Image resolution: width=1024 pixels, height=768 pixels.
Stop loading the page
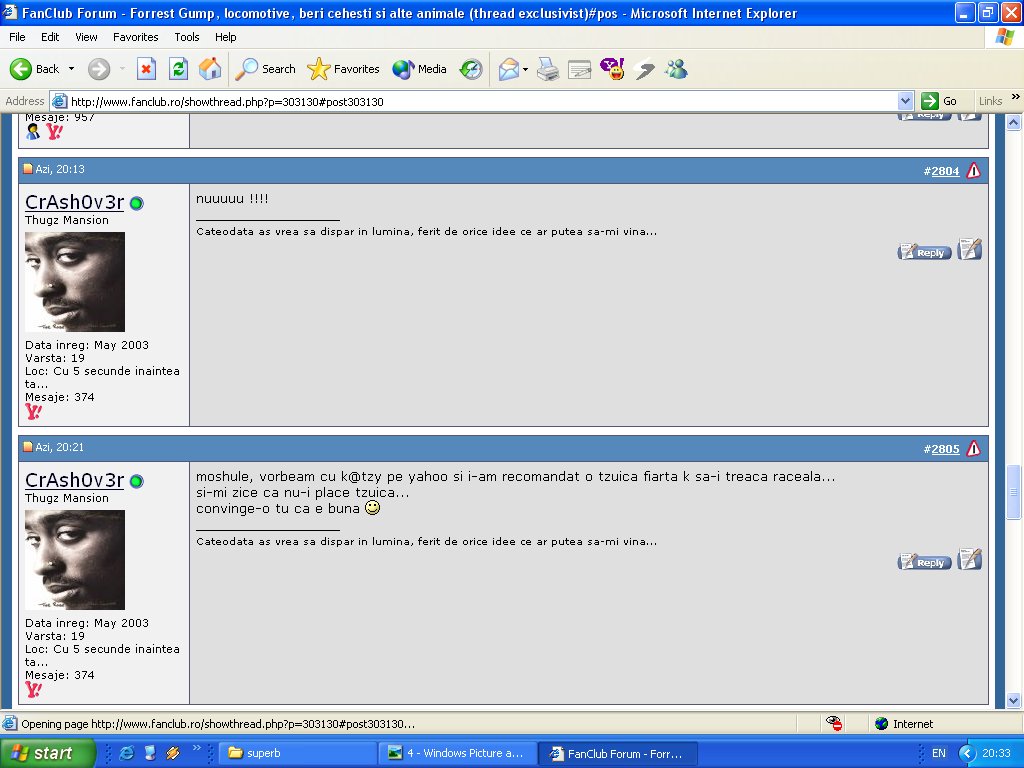[x=146, y=69]
